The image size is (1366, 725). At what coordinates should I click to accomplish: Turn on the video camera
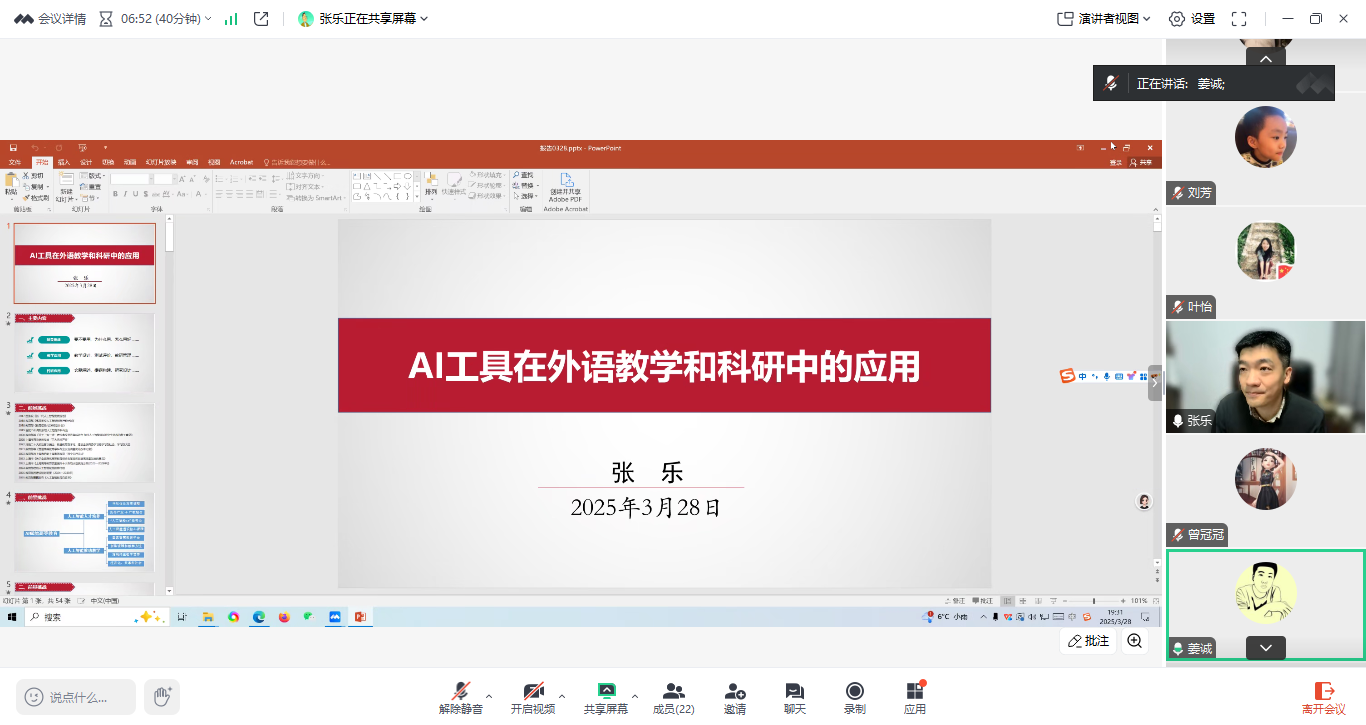[532, 697]
